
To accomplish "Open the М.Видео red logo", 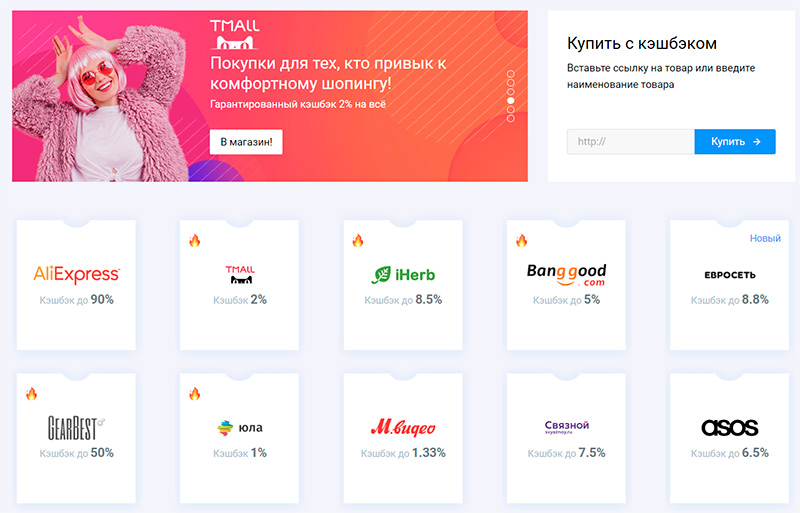I will coord(402,428).
